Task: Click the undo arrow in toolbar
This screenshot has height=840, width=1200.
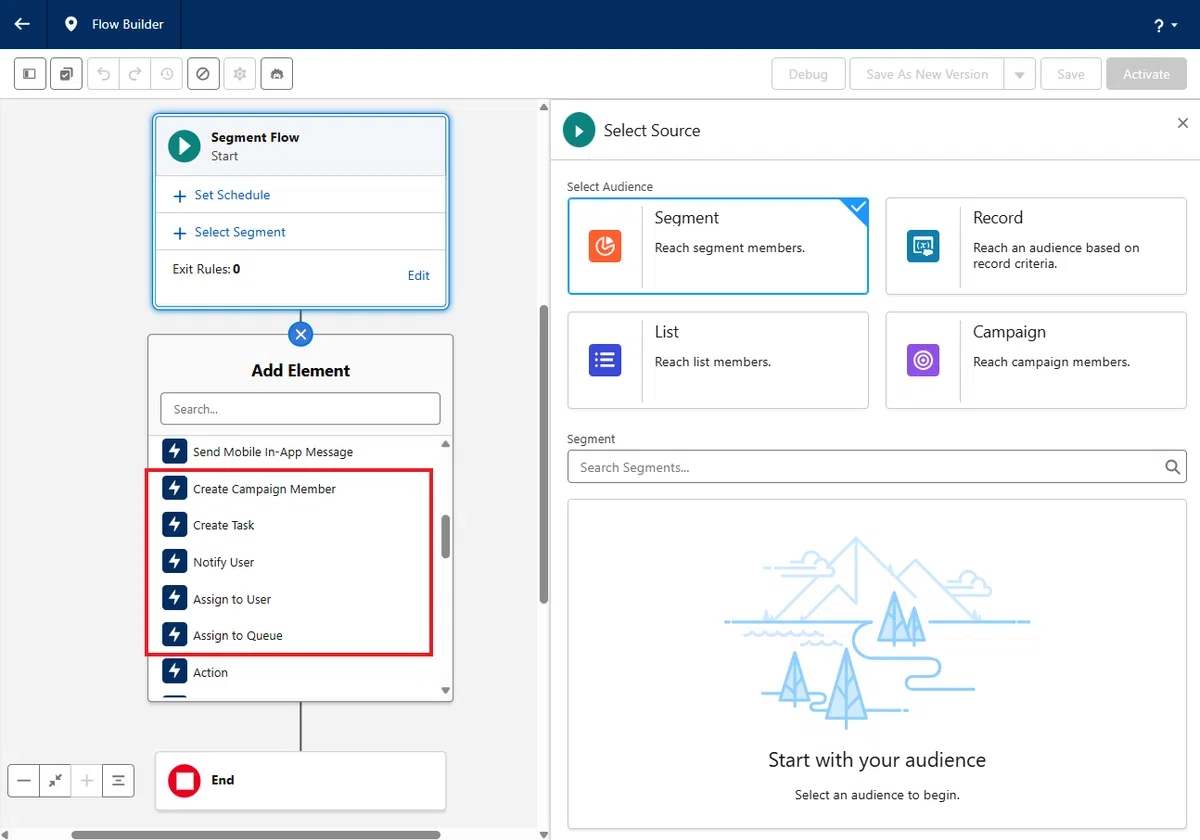Action: (103, 74)
